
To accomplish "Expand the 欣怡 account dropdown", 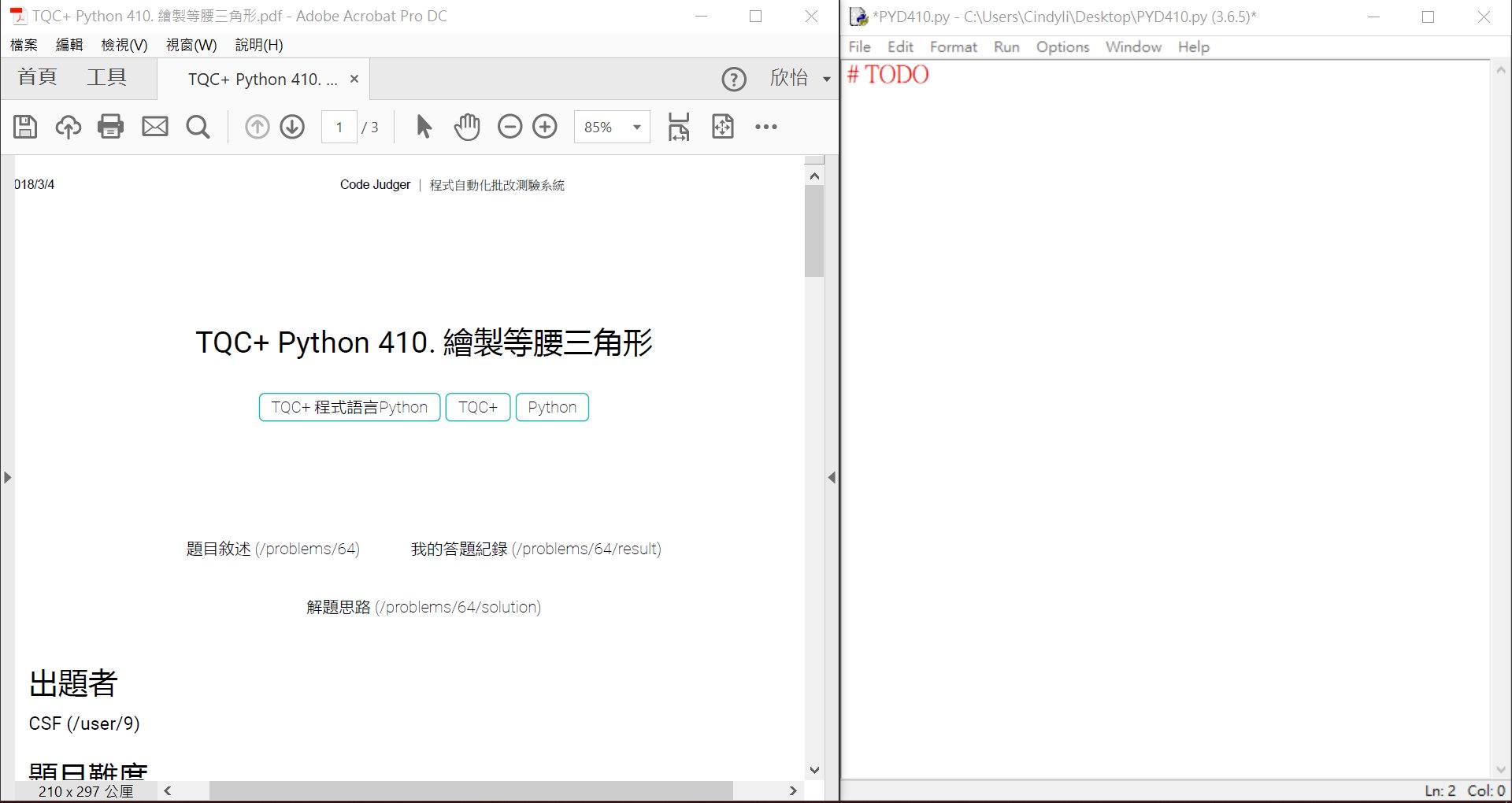I will pyautogui.click(x=827, y=79).
